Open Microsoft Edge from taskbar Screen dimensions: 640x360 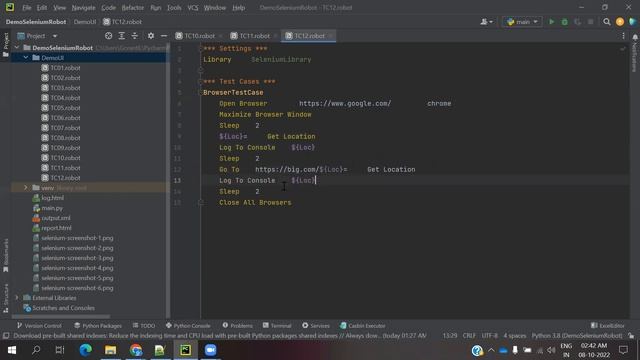[x=85, y=350]
